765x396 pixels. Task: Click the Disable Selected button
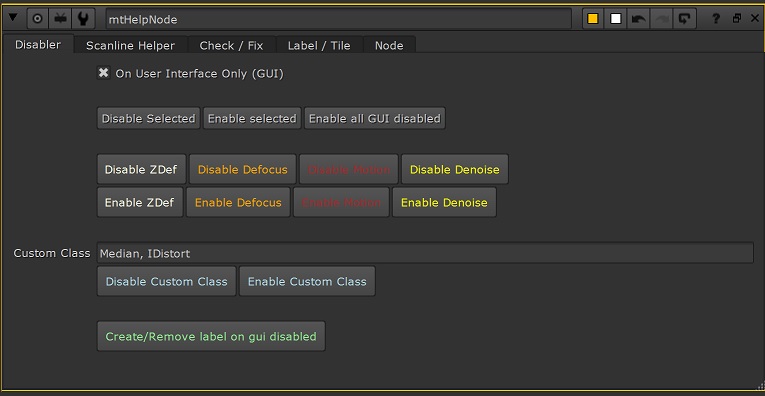(148, 119)
